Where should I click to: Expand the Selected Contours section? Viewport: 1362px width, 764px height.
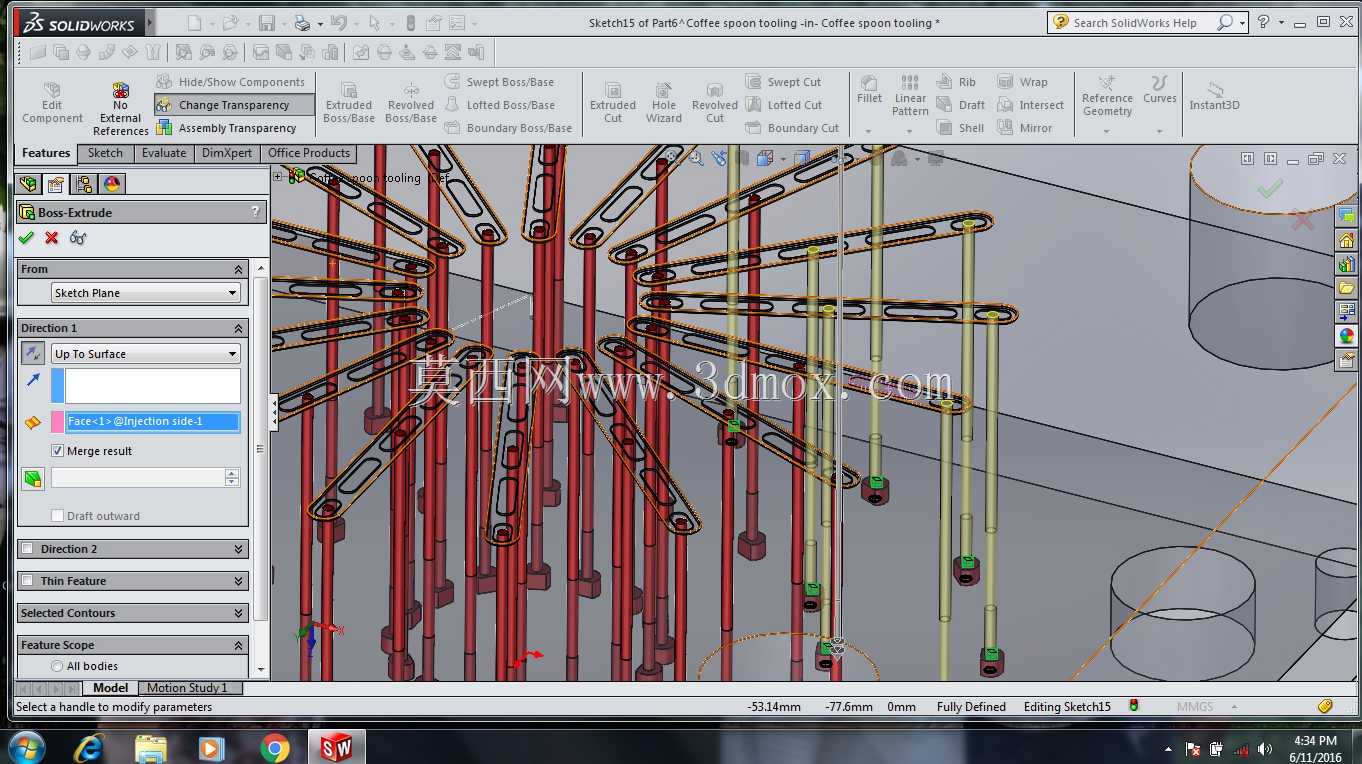click(x=238, y=613)
